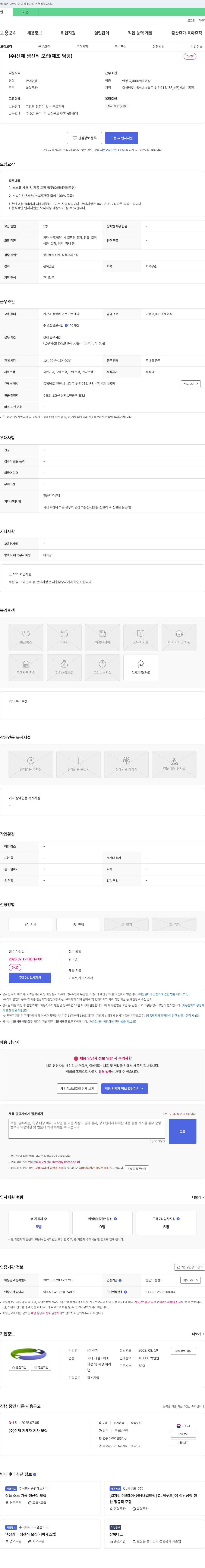This screenshot has width=205, height=1568.
Task: Open the 실업급여 main menu
Action: (x=102, y=33)
